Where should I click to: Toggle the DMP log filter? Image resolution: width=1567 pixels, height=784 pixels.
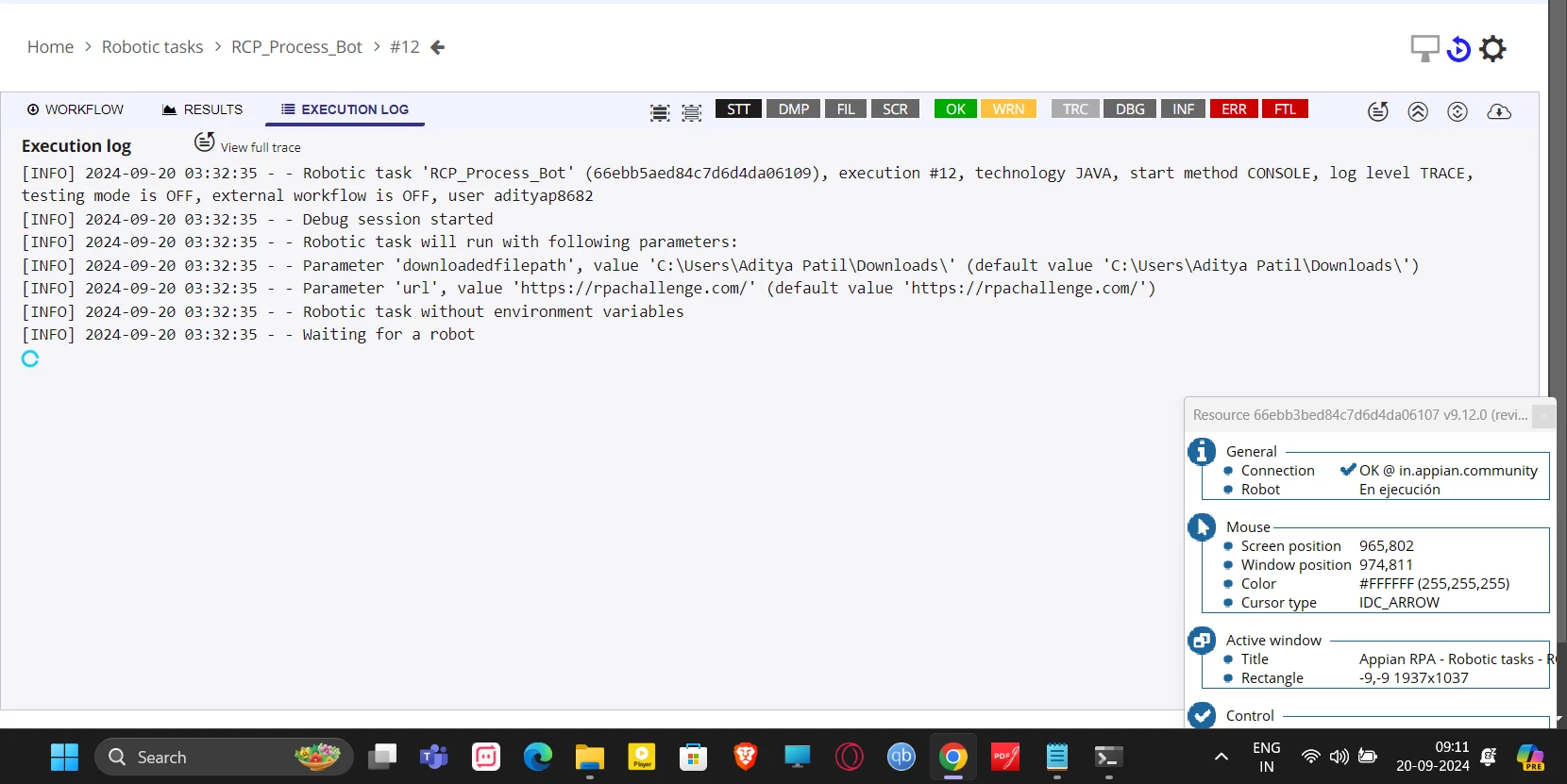794,109
